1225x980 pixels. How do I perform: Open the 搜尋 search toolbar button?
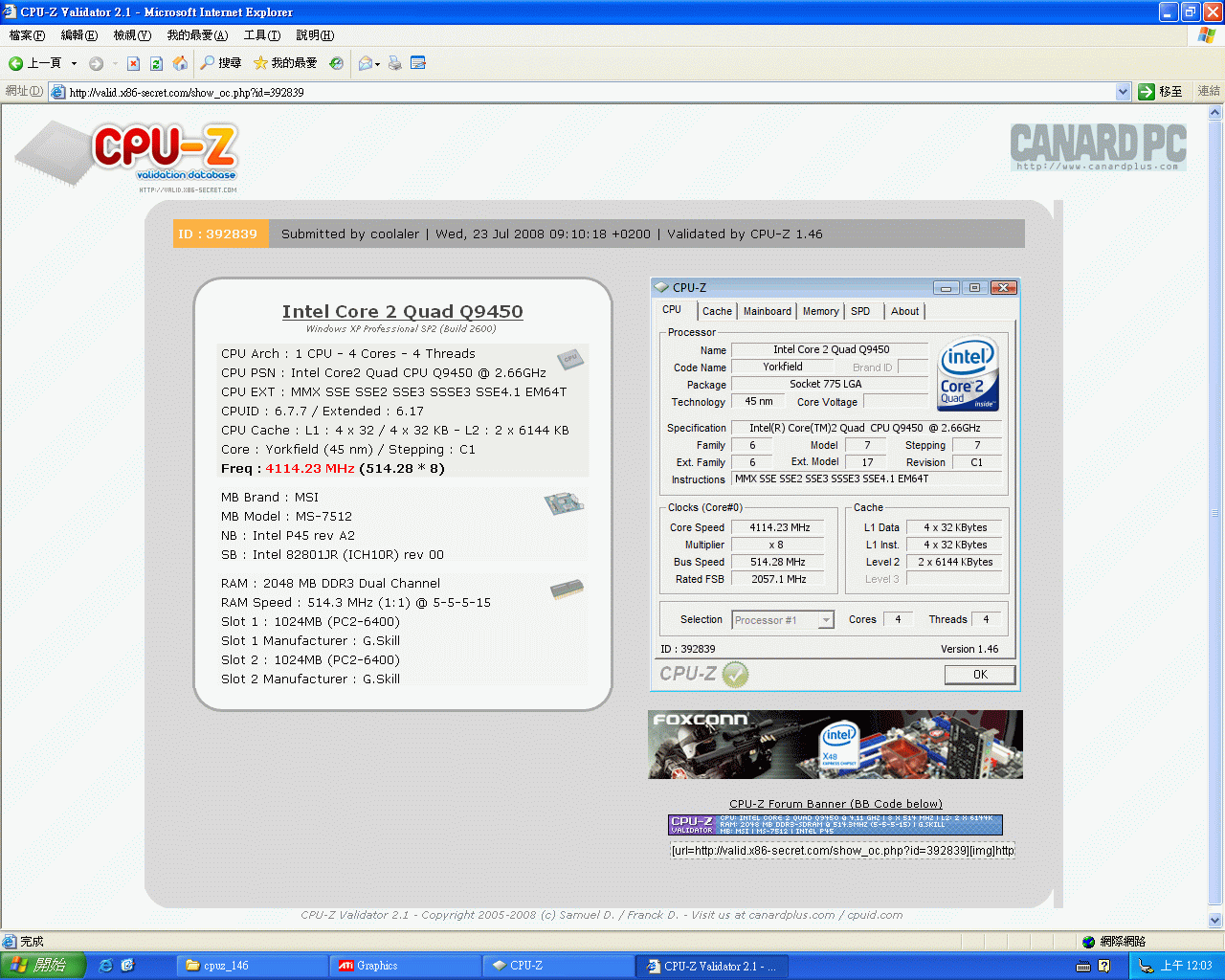[x=221, y=63]
